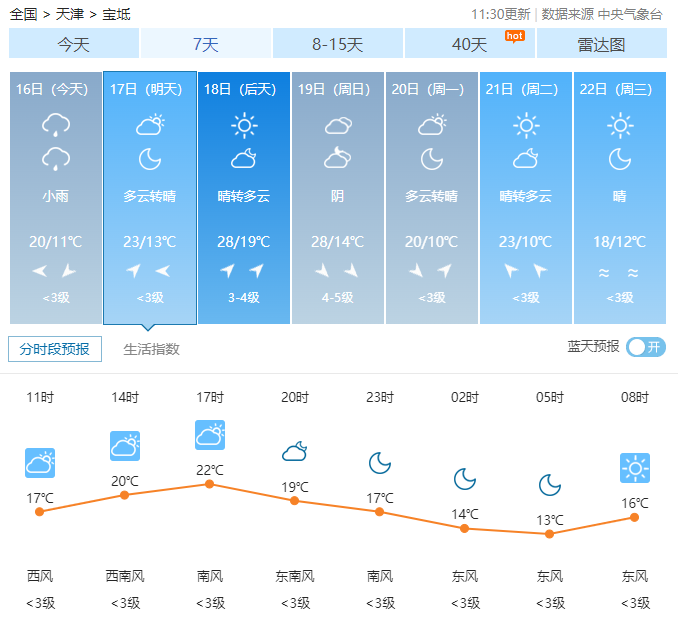Click the moon night icon for 20日
The width and height of the screenshot is (678, 631).
point(432,159)
